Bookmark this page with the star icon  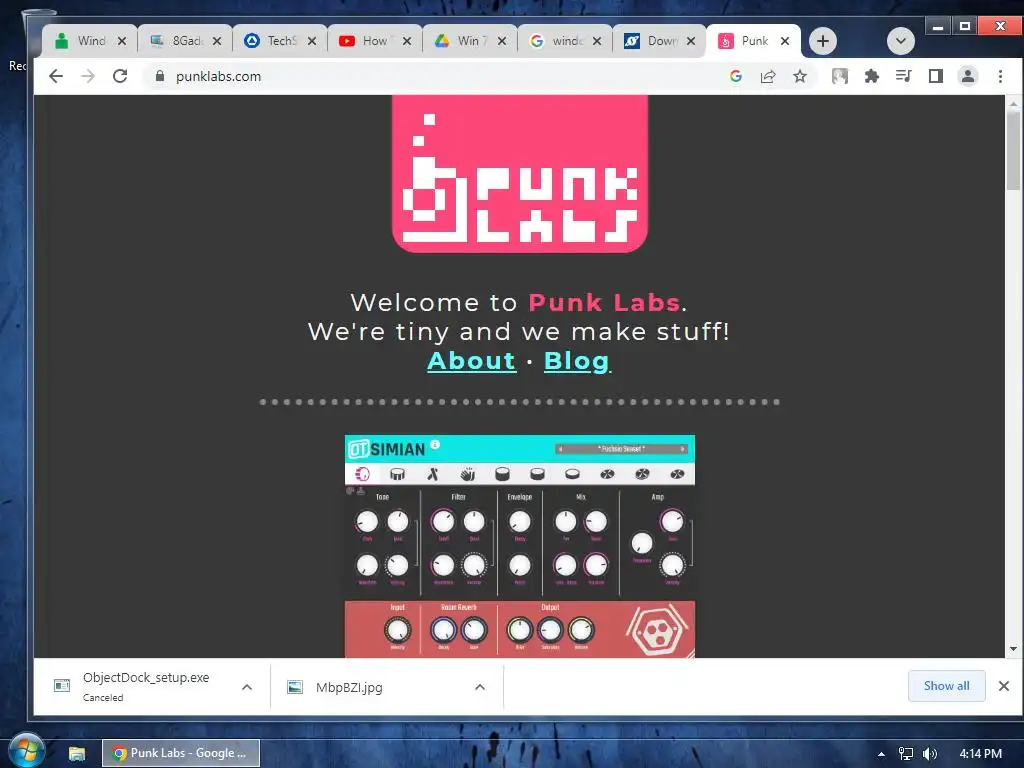[x=800, y=76]
